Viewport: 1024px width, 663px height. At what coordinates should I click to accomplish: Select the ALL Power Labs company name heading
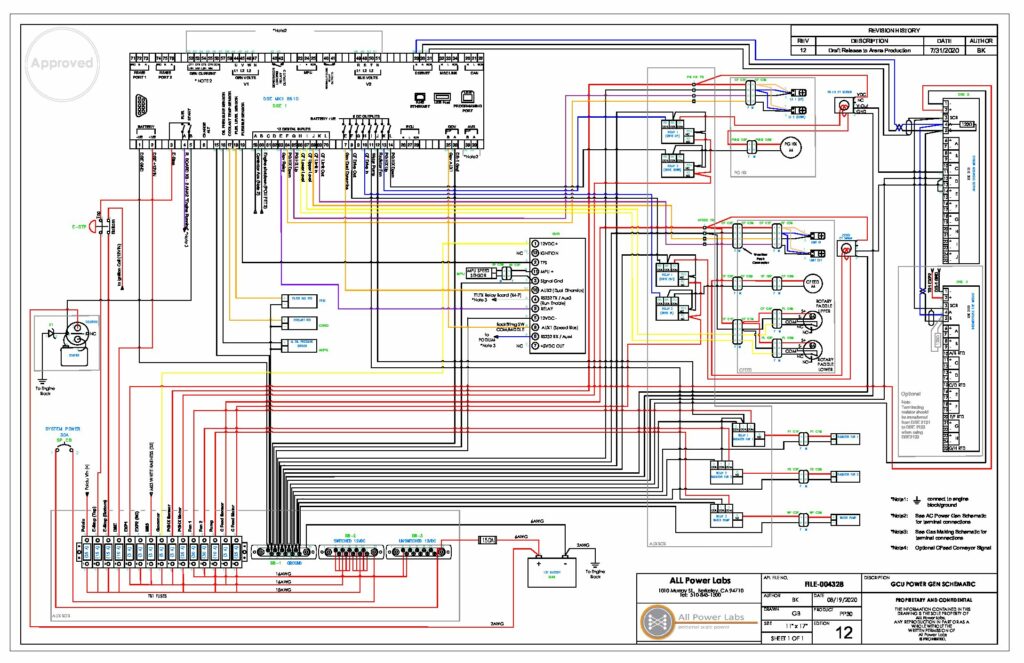tap(699, 580)
